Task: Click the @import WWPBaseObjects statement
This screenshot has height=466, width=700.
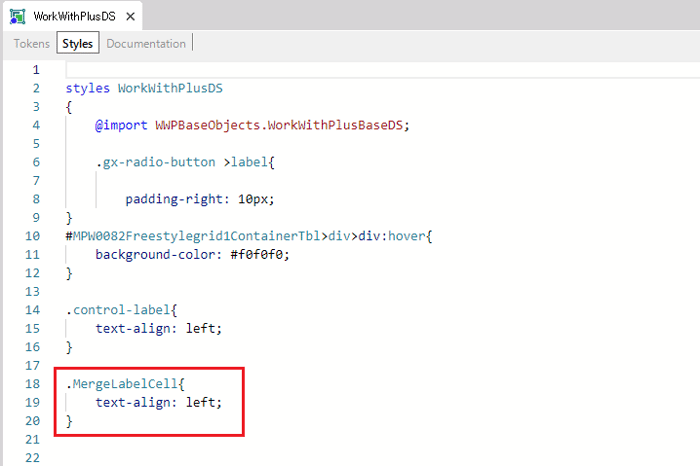Action: tap(253, 125)
